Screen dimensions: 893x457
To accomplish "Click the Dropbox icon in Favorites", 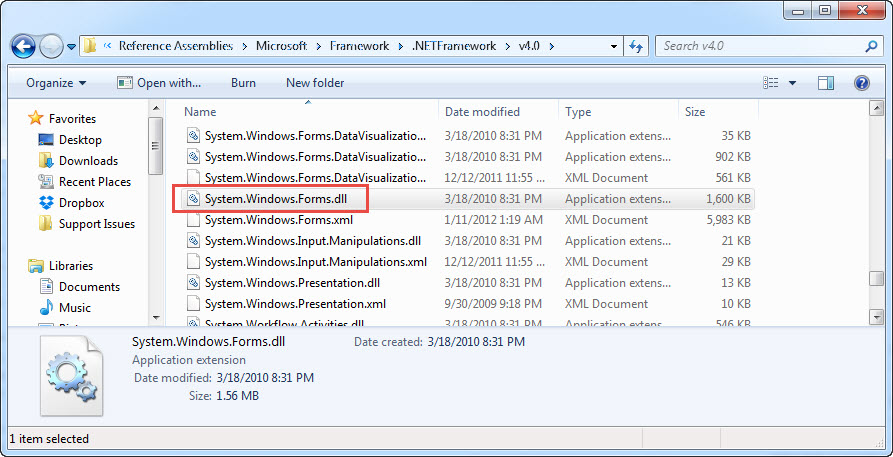I will [46, 203].
